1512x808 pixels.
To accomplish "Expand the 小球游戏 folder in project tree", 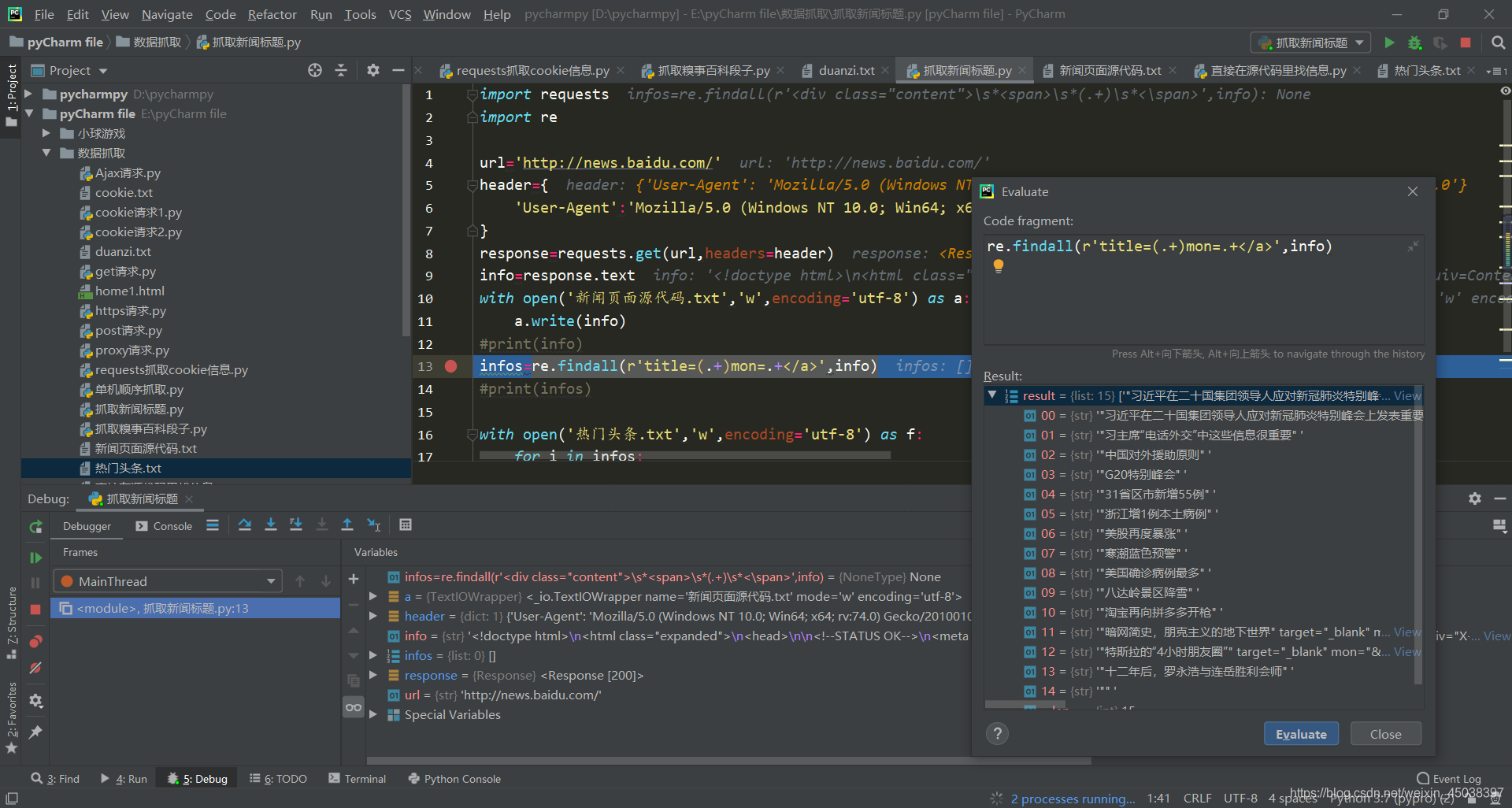I will point(46,134).
